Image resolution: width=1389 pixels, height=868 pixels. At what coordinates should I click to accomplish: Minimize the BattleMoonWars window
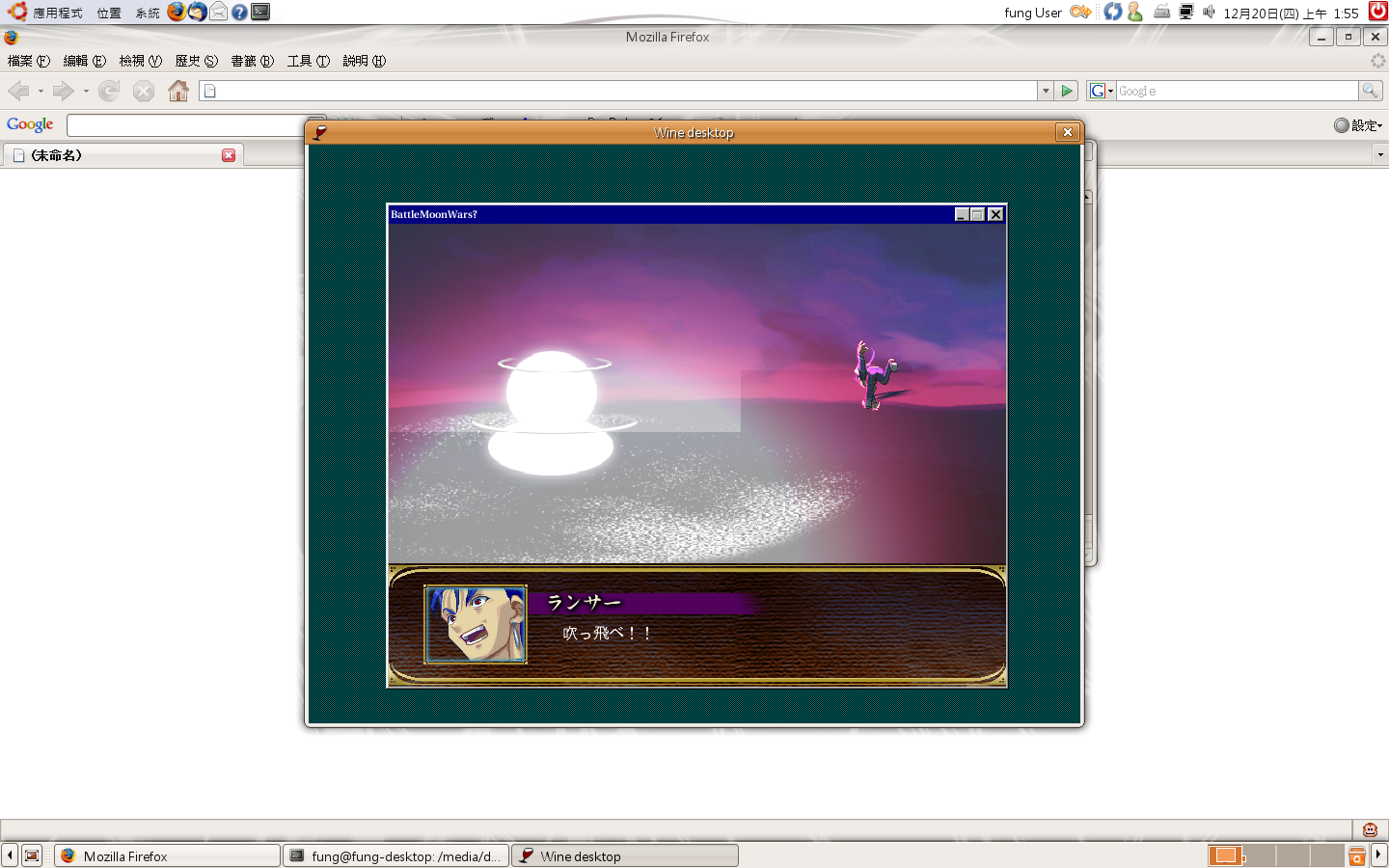tap(962, 214)
